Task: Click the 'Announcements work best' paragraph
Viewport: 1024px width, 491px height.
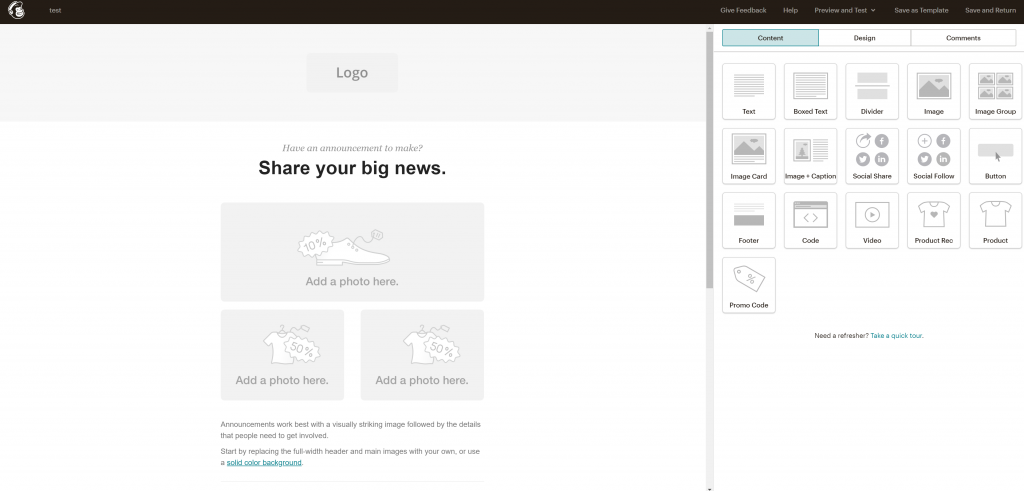Action: (351, 430)
